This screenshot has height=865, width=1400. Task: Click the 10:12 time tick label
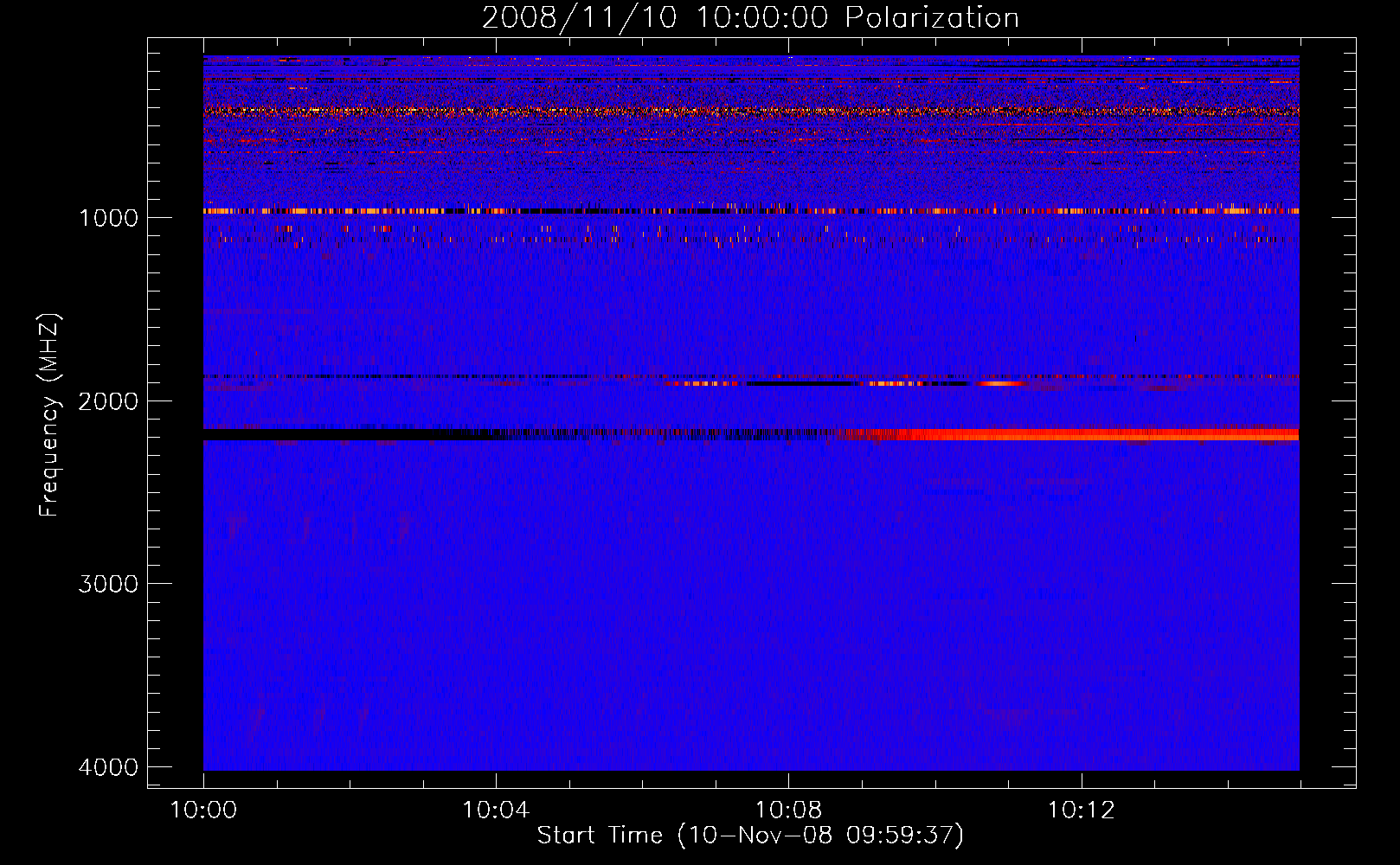tap(1081, 811)
